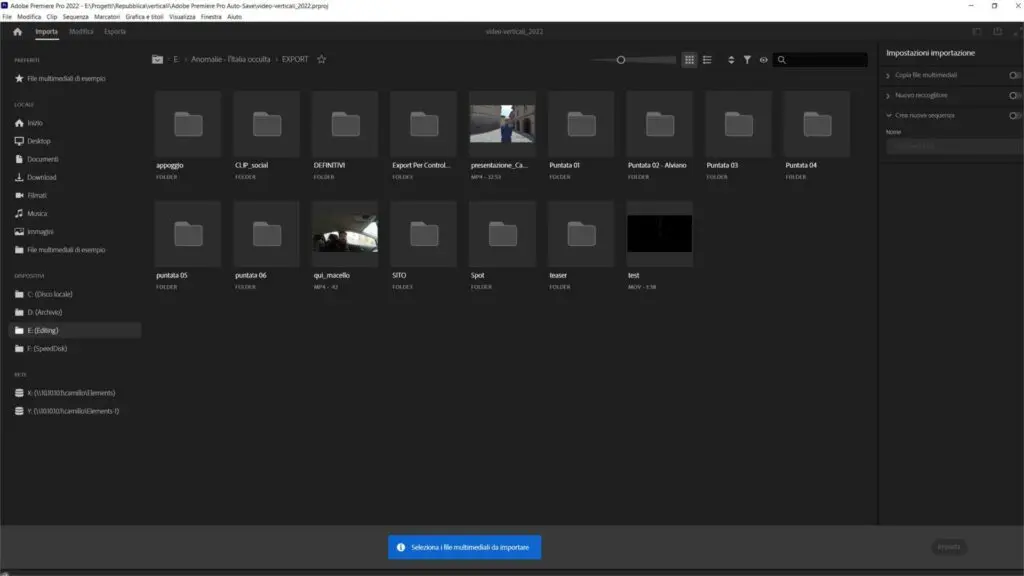Image resolution: width=1024 pixels, height=576 pixels.
Task: Open the puntata 05 folder
Action: 188,234
